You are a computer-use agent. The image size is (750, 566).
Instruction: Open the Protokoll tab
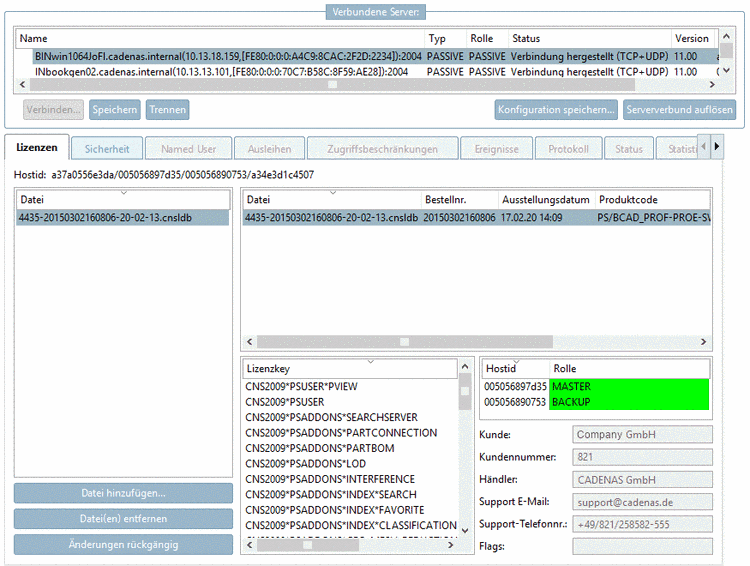pyautogui.click(x=569, y=149)
